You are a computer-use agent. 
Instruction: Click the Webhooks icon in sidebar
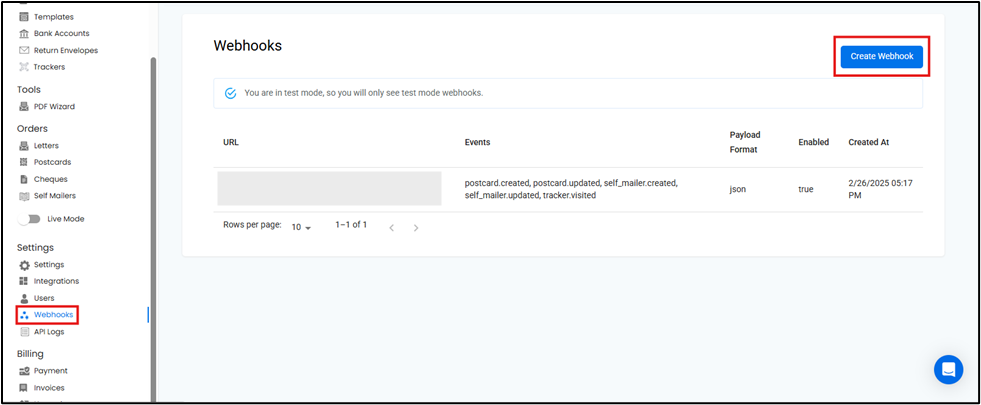pyautogui.click(x=24, y=315)
